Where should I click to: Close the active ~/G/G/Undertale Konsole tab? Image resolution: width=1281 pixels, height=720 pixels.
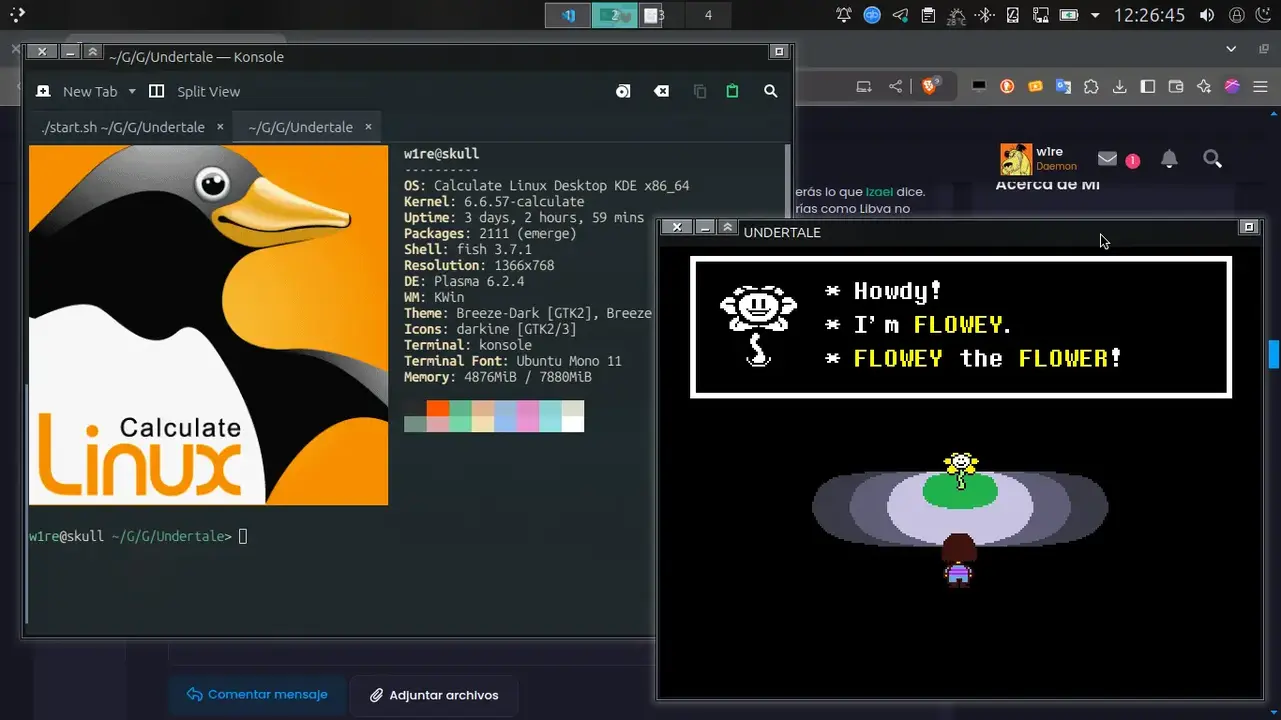pos(368,127)
